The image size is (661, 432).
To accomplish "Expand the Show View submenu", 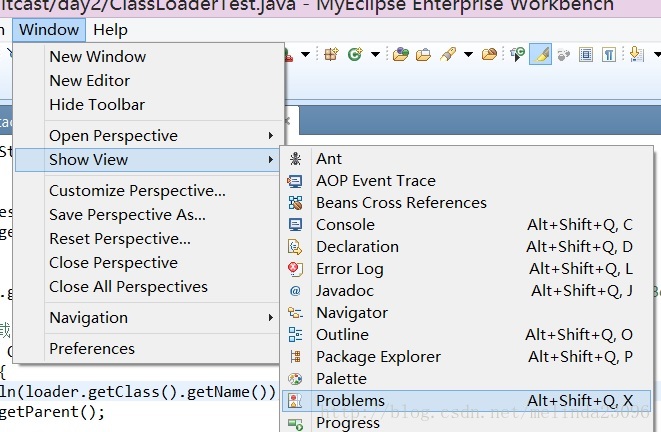I will (x=147, y=160).
